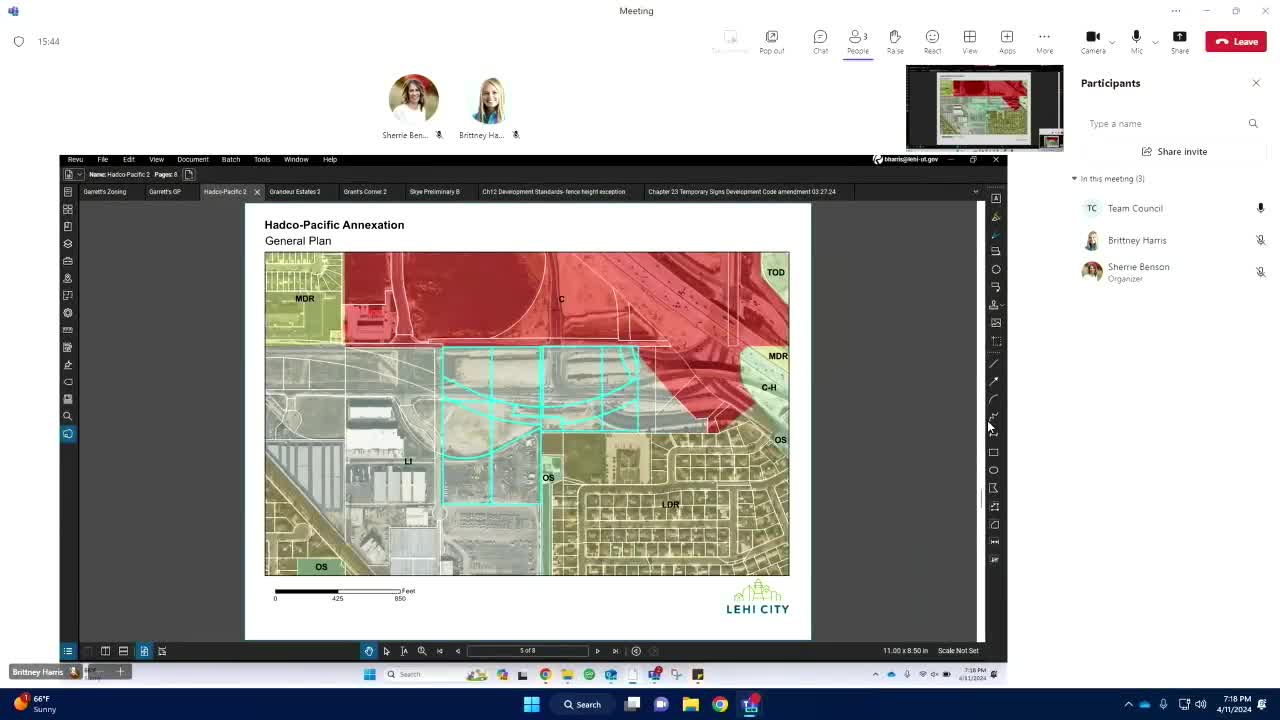Open the React emoji options
This screenshot has width=1280, height=720.
(x=932, y=41)
